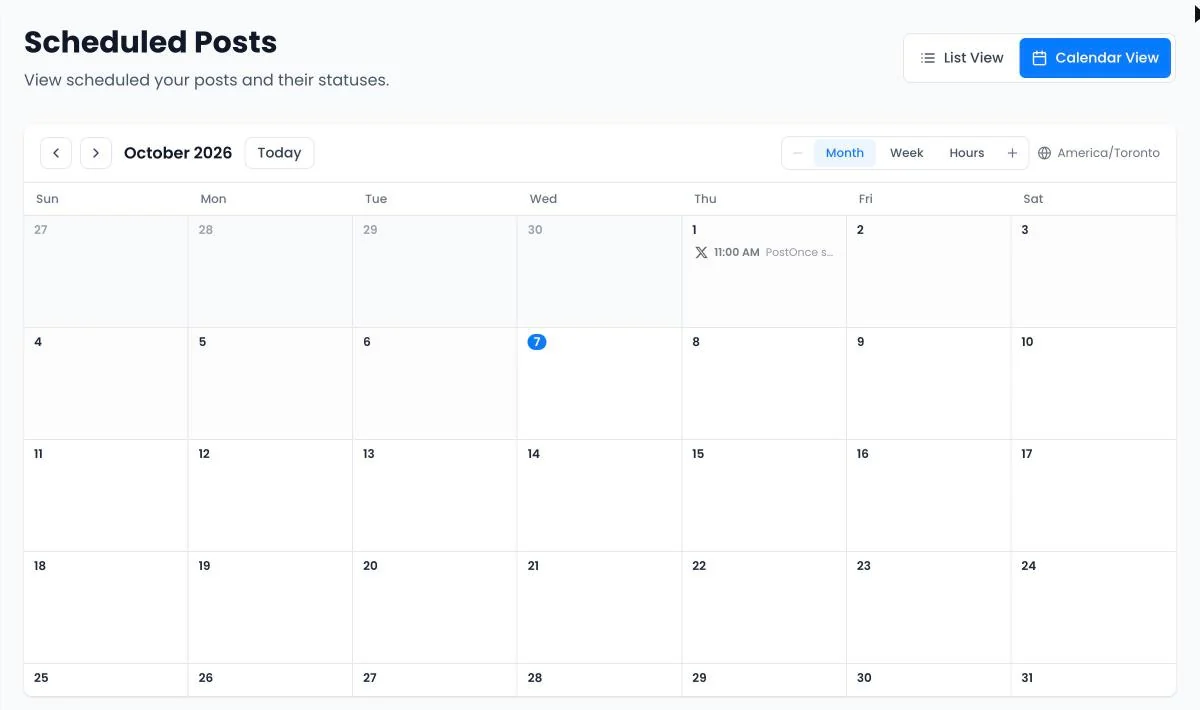The width and height of the screenshot is (1200, 710).
Task: Click date number 15
Action: pyautogui.click(x=698, y=454)
